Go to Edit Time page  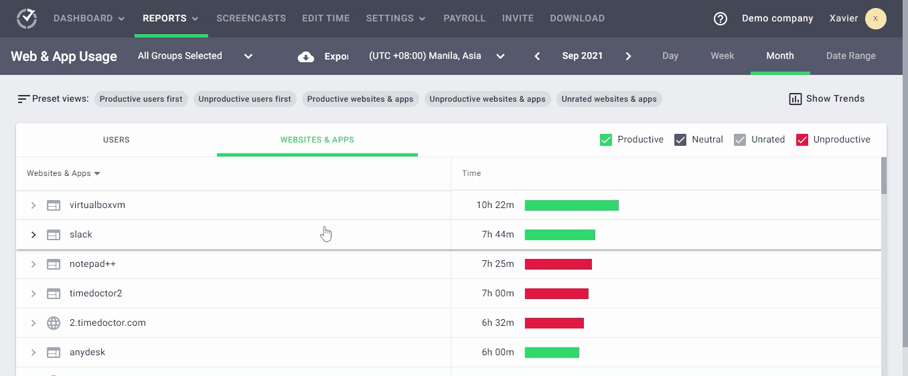pos(326,19)
